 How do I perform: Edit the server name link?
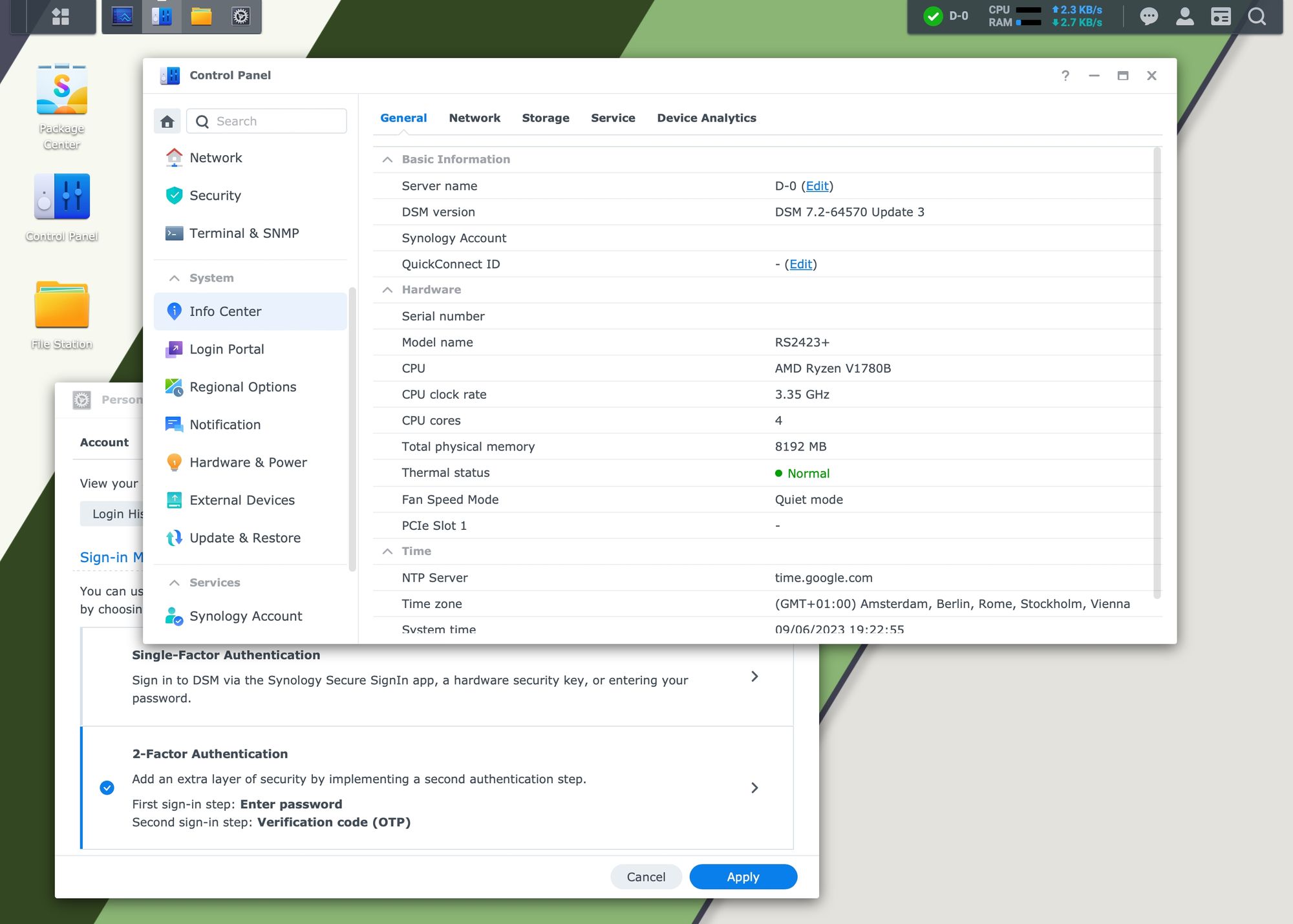click(x=817, y=186)
